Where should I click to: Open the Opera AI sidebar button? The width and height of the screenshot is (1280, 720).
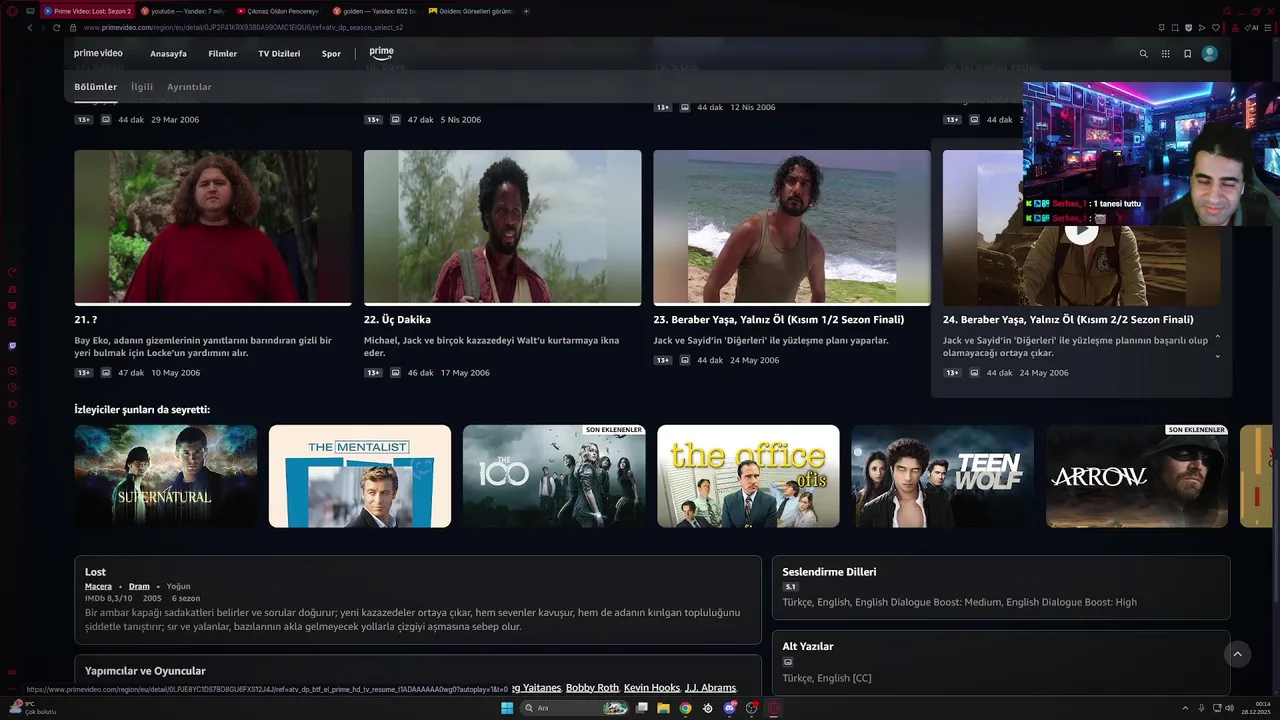pyautogui.click(x=1252, y=28)
